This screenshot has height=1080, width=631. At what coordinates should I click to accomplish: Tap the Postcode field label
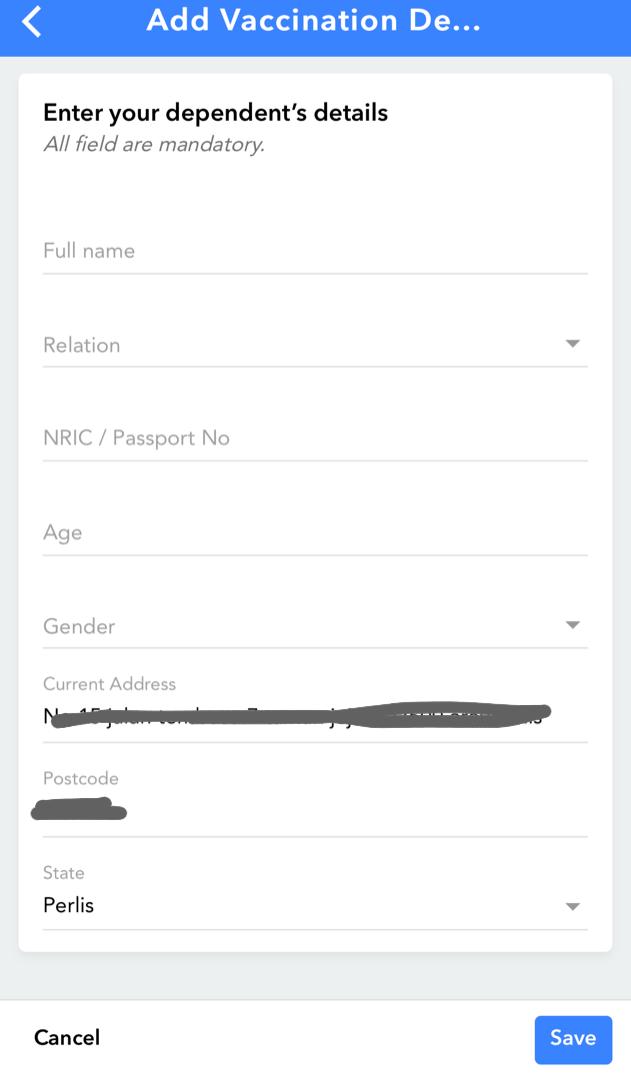[x=81, y=778]
